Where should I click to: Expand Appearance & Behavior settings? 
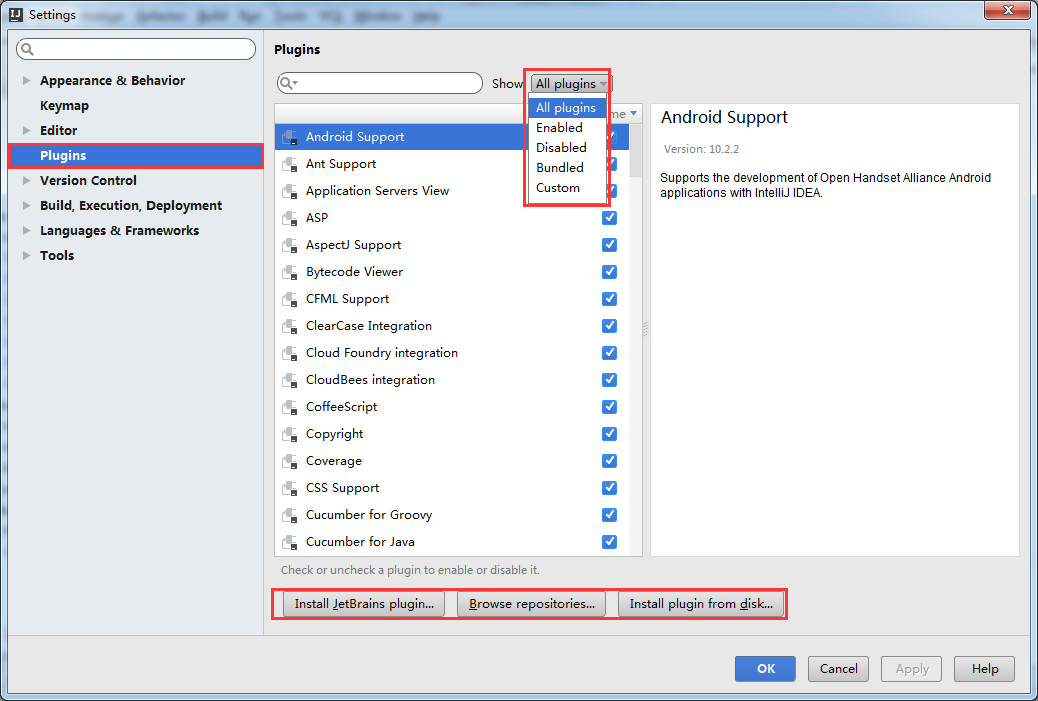[x=26, y=81]
